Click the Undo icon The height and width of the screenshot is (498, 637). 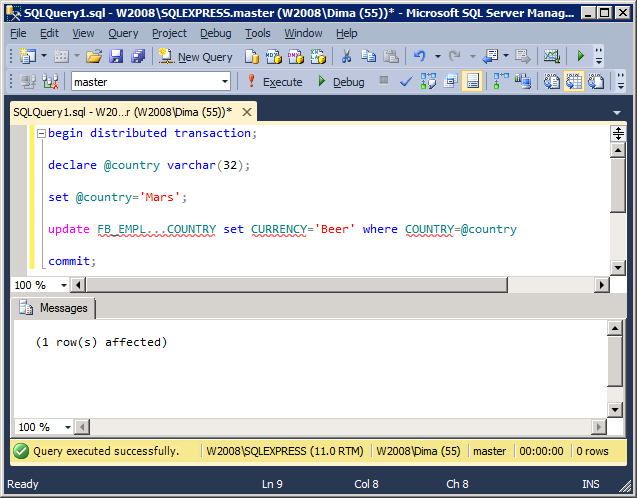(419, 56)
